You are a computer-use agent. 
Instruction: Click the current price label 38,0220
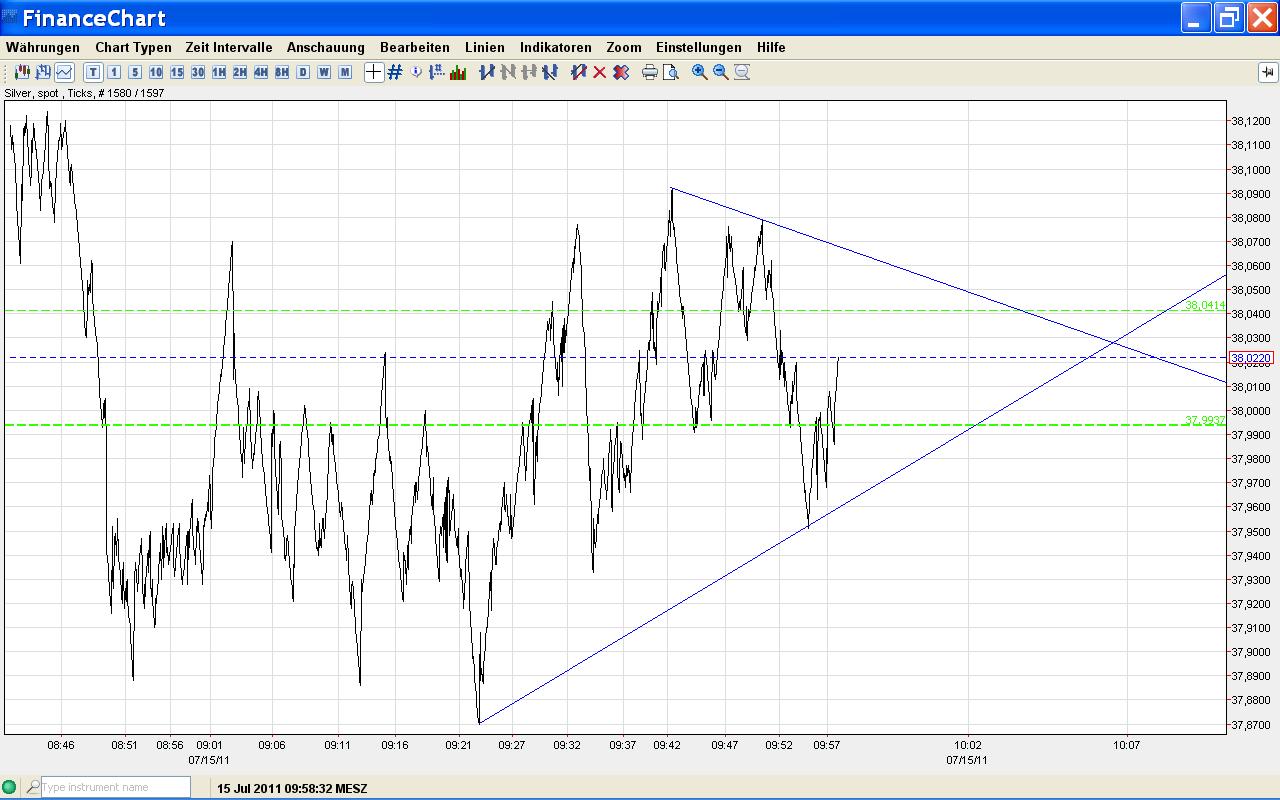(1252, 358)
